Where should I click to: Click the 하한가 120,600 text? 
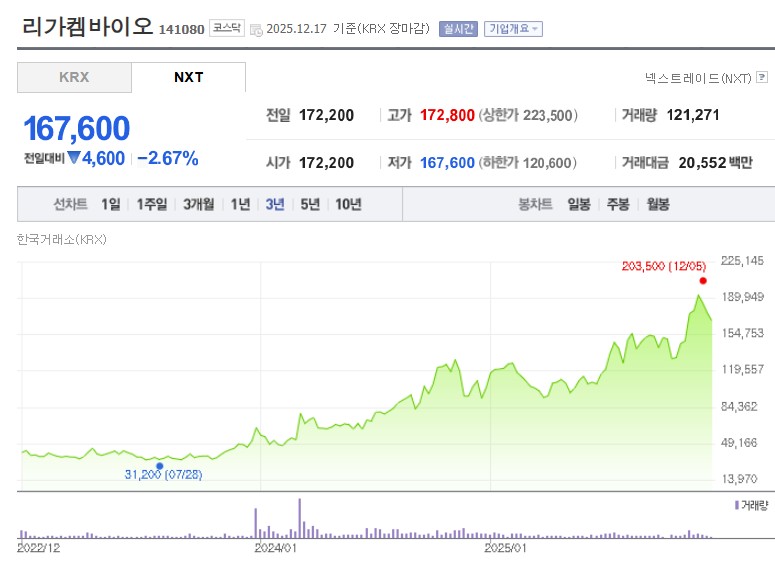point(527,163)
